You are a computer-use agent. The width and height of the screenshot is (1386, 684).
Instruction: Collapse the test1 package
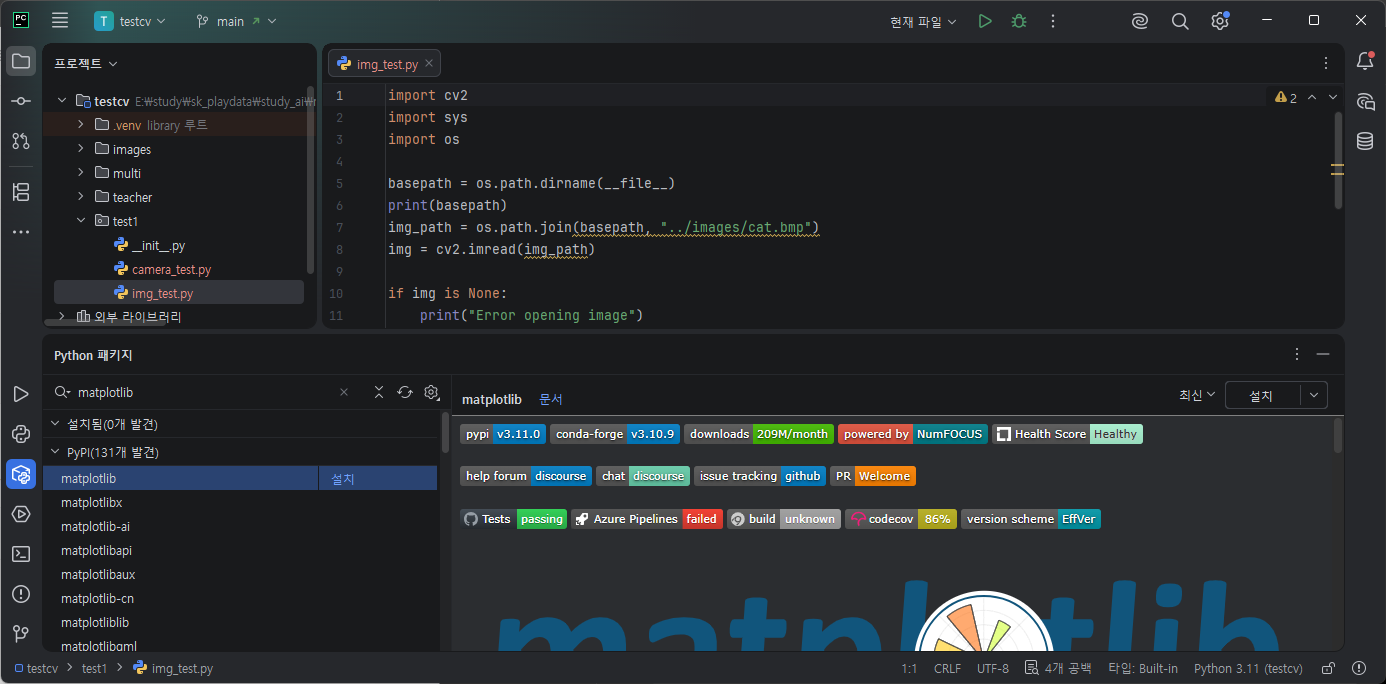tap(81, 221)
